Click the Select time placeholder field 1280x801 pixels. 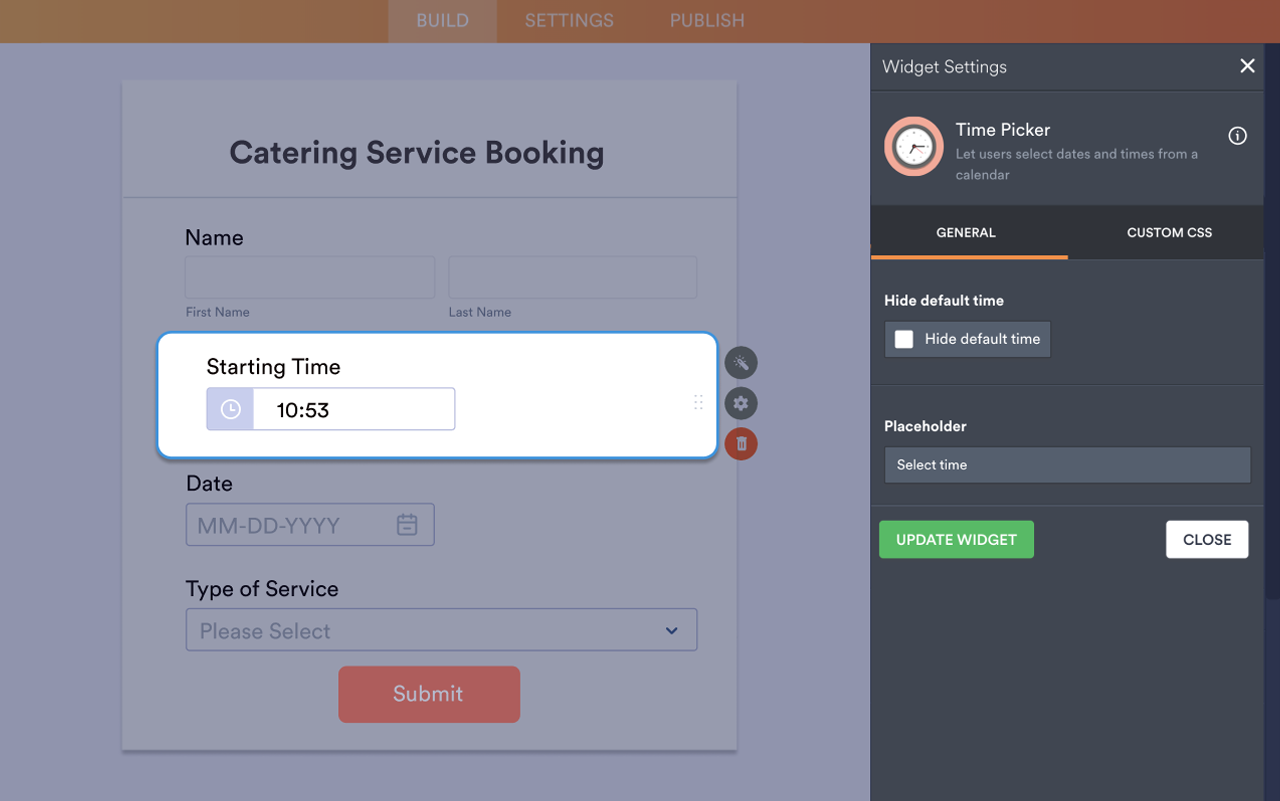click(1067, 464)
